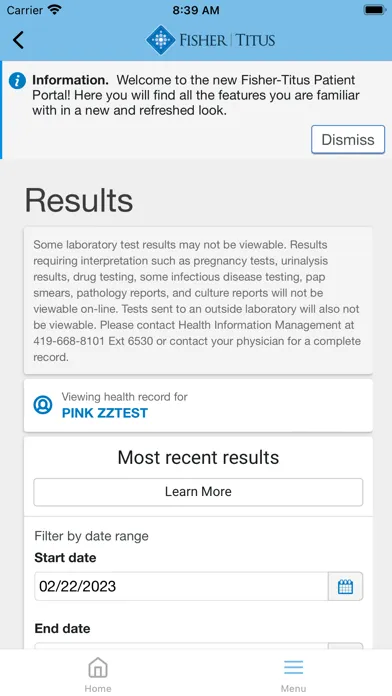
Task: Tap the back arrow in header
Action: (x=18, y=40)
